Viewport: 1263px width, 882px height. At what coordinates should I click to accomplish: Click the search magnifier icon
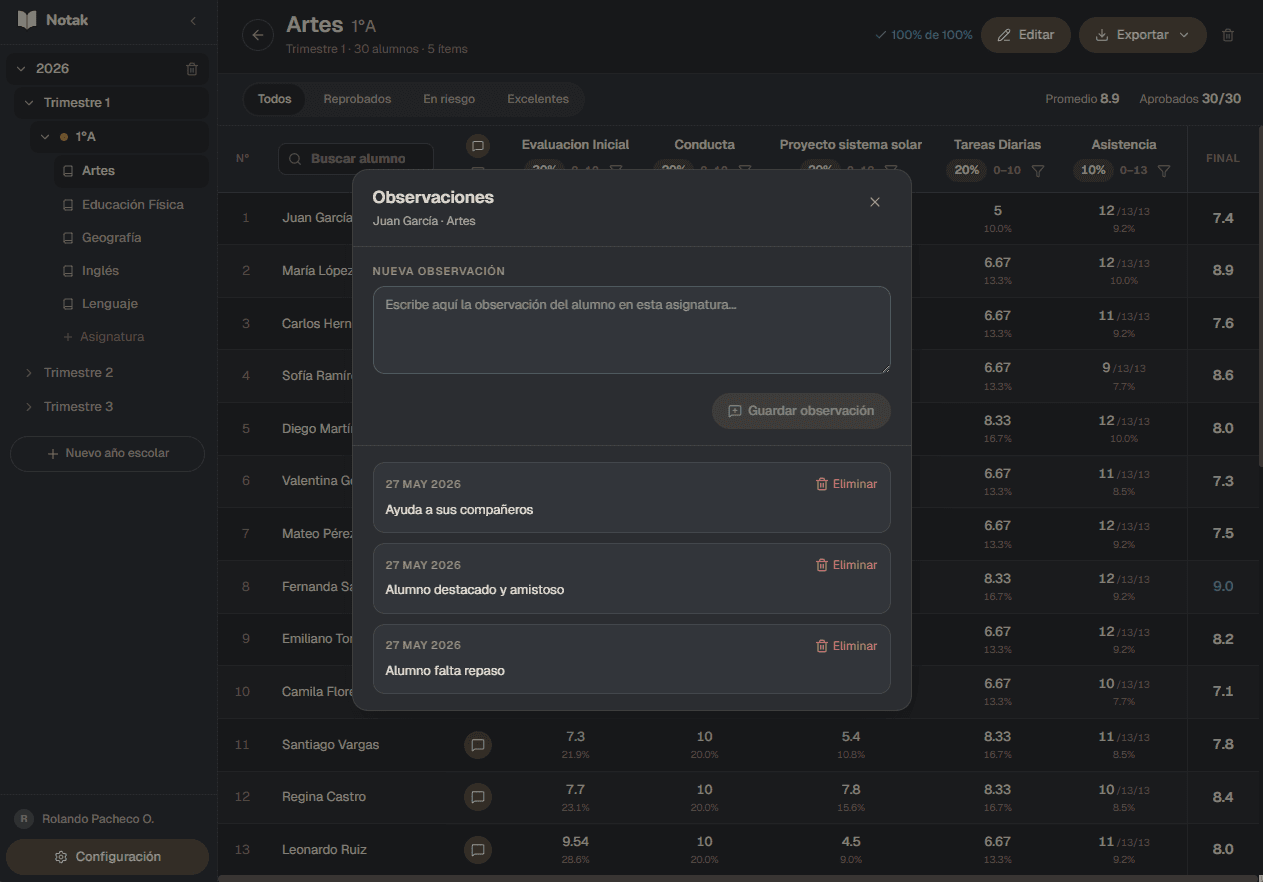[296, 159]
